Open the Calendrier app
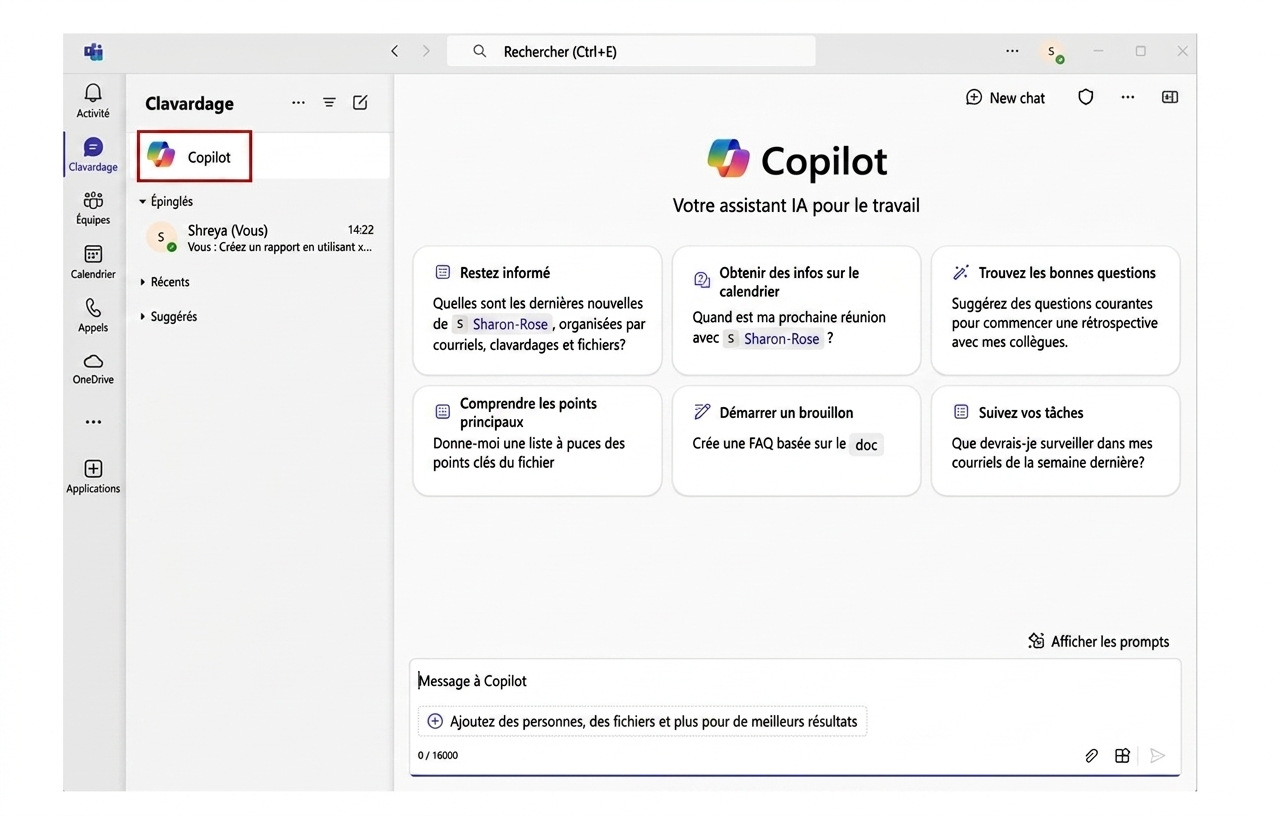The height and width of the screenshot is (816, 1279). pos(93,262)
